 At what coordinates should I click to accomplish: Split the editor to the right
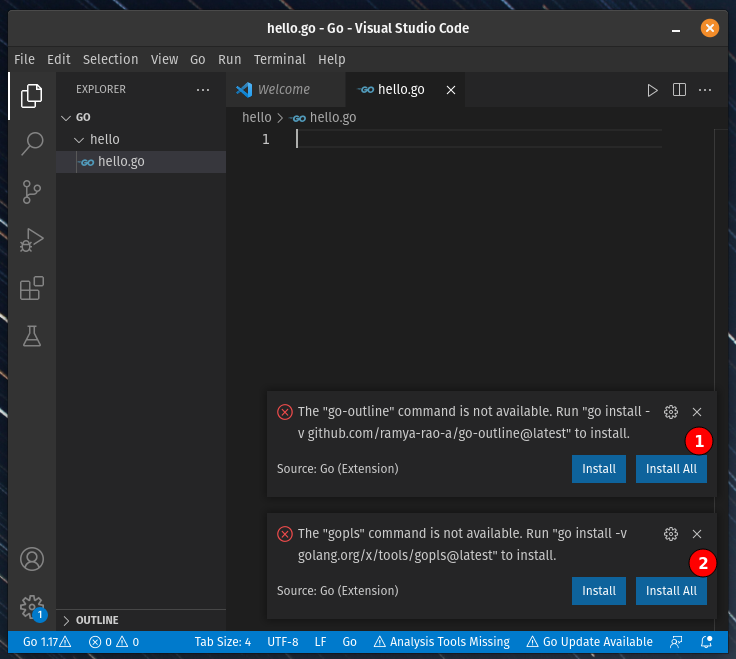[x=679, y=90]
